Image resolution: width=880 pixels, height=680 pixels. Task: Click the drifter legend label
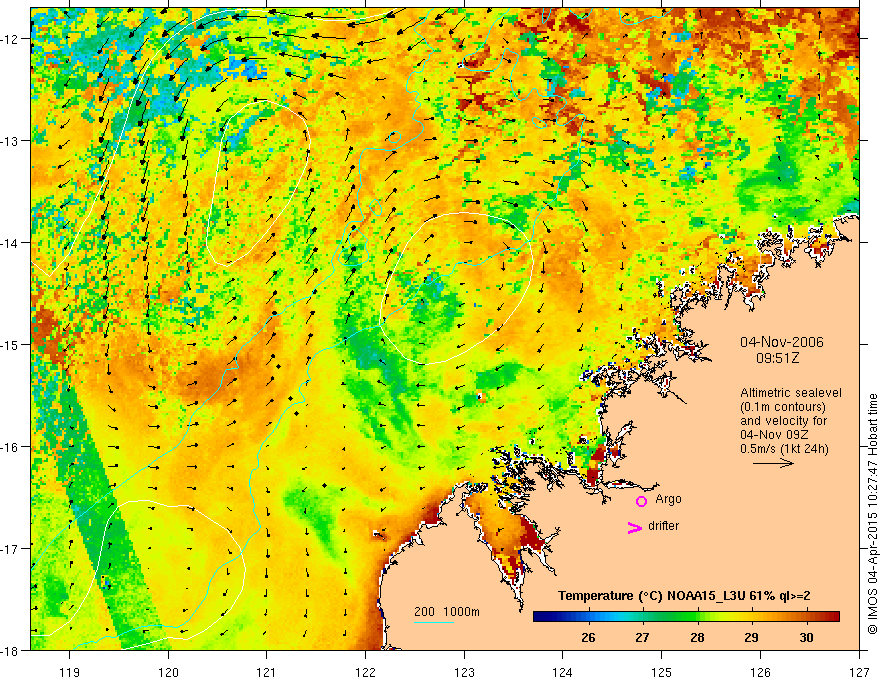click(x=663, y=526)
